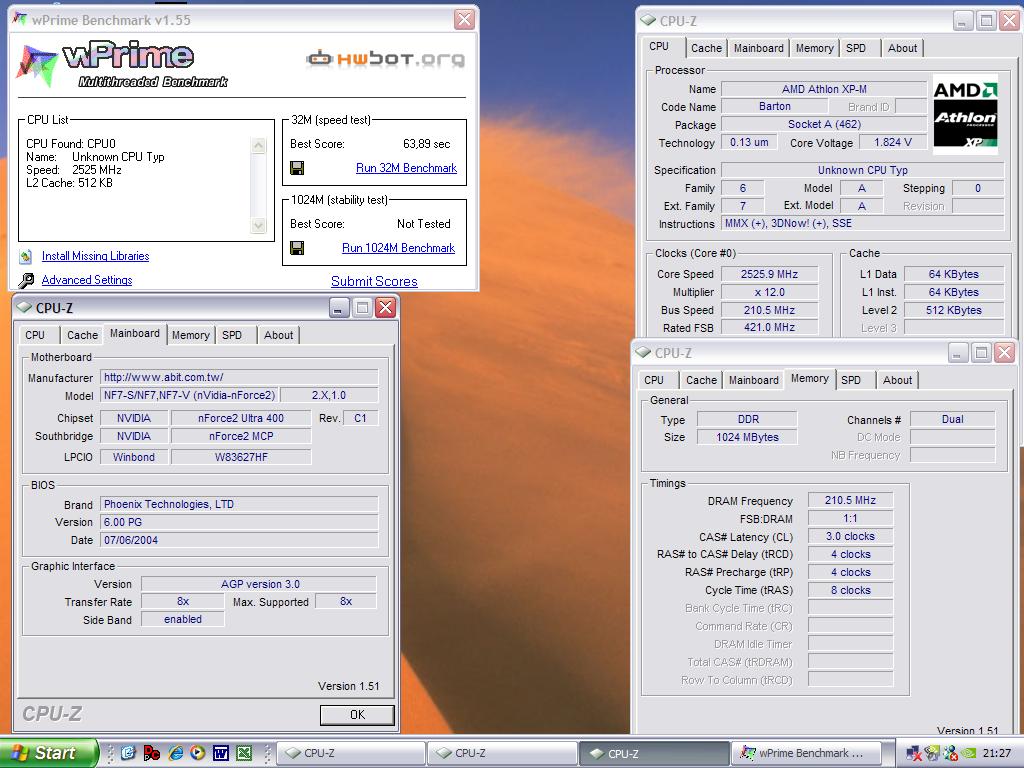
Task: Click Submit Scores link
Action: coord(374,281)
